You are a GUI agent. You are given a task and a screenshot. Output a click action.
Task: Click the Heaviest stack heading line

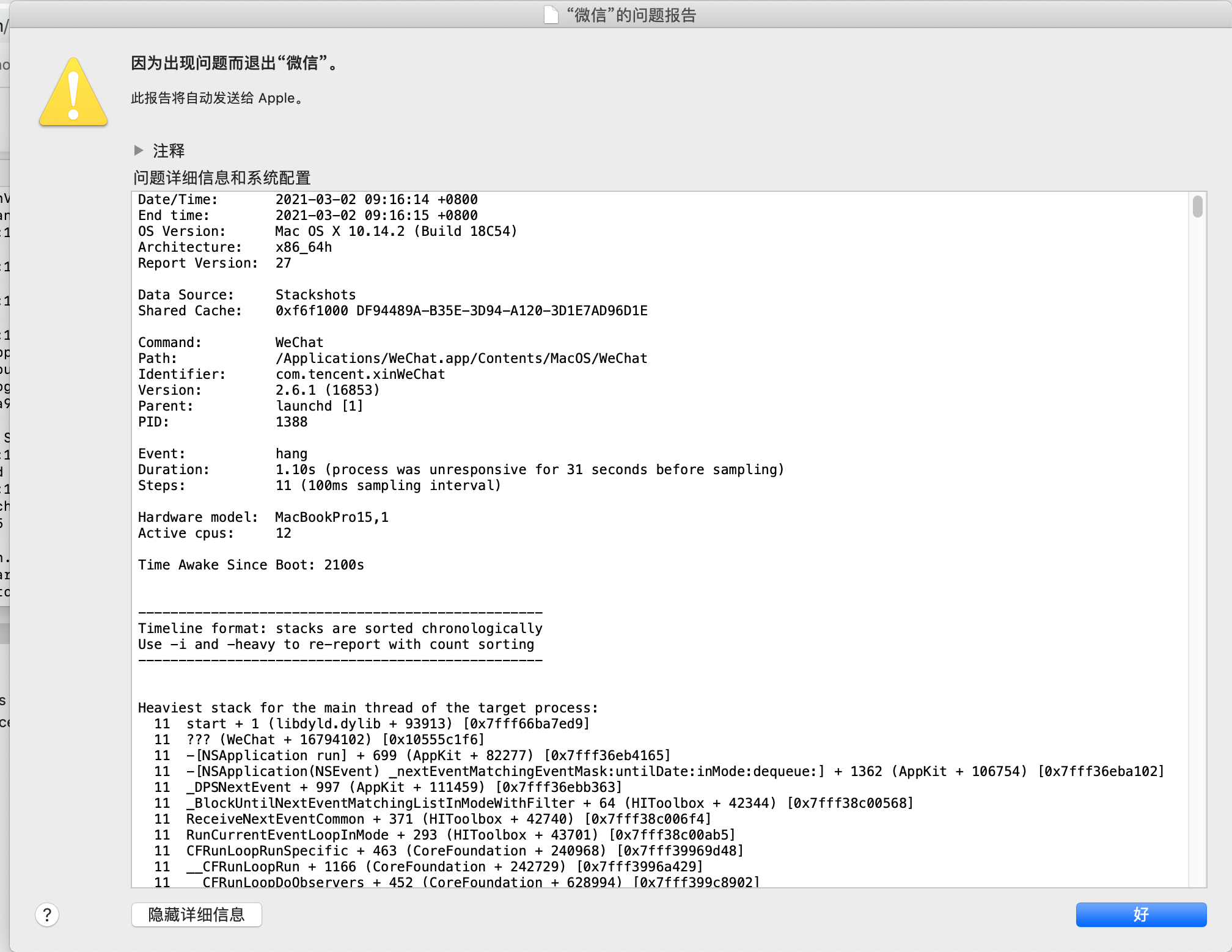pos(369,708)
